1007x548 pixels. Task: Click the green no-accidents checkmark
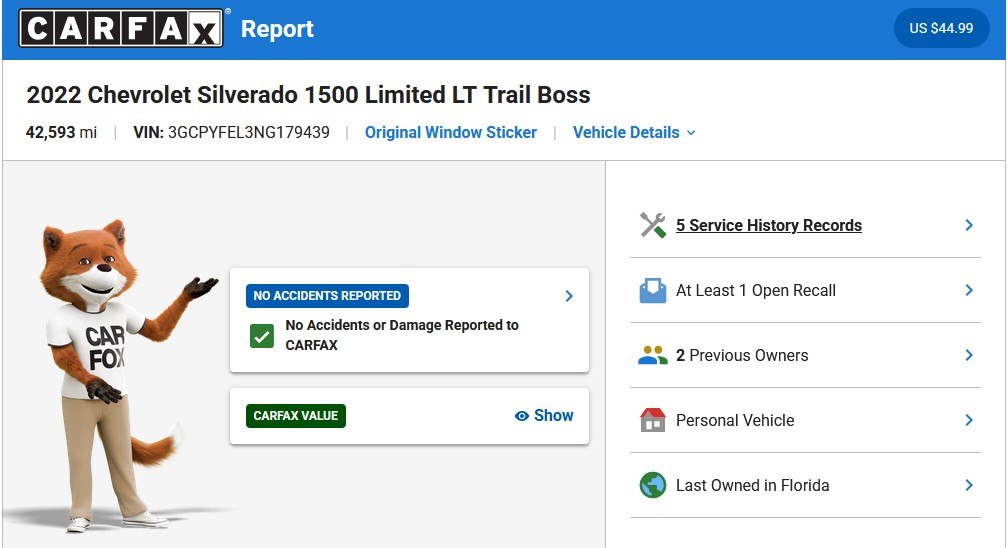click(261, 335)
